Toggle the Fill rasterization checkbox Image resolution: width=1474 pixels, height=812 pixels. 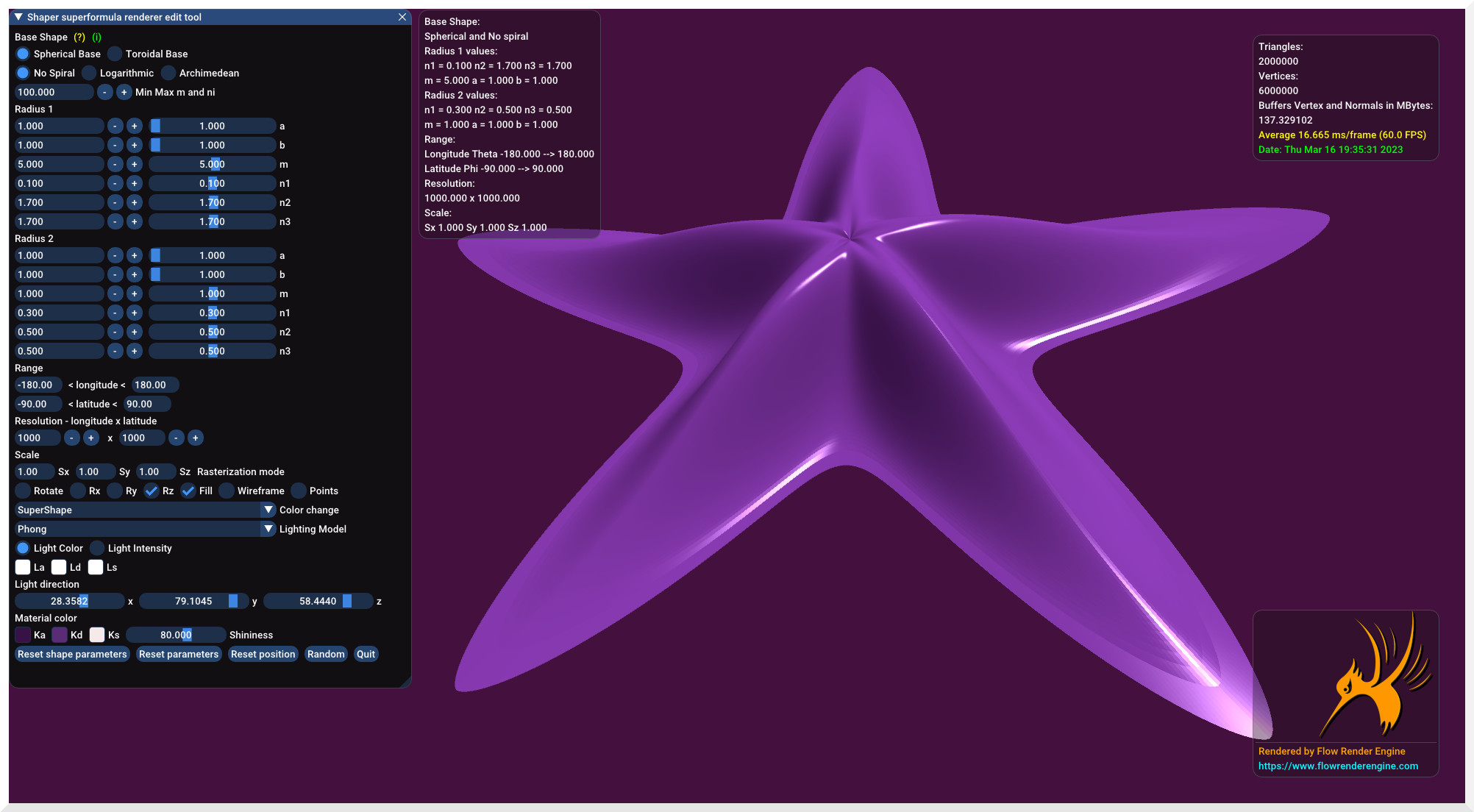tap(188, 491)
